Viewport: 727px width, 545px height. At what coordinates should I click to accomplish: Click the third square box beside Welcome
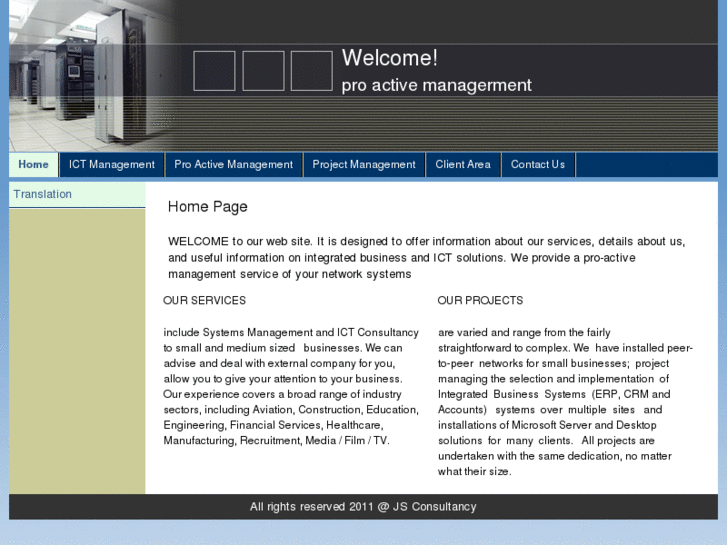pyautogui.click(x=312, y=71)
